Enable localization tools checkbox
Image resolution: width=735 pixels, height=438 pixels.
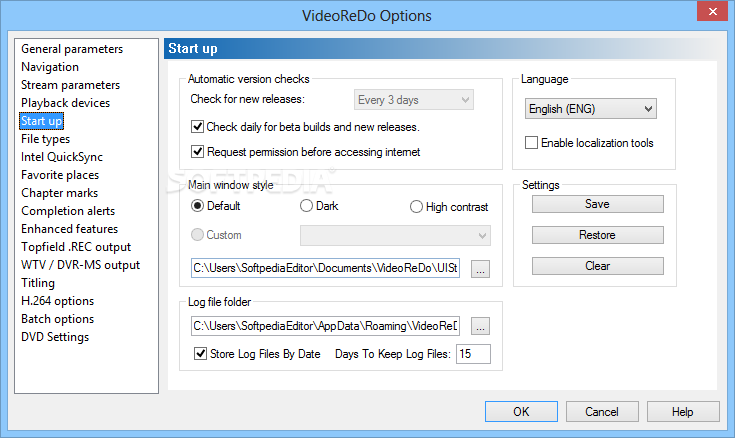click(x=531, y=143)
